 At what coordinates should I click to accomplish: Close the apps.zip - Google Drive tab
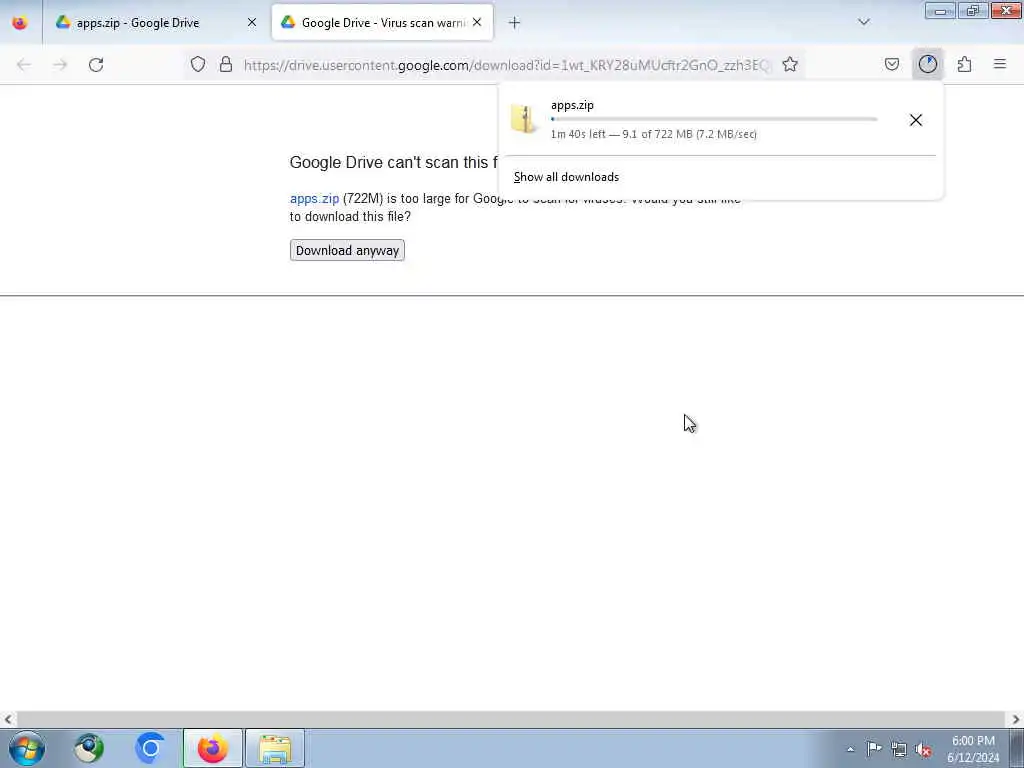click(x=251, y=23)
